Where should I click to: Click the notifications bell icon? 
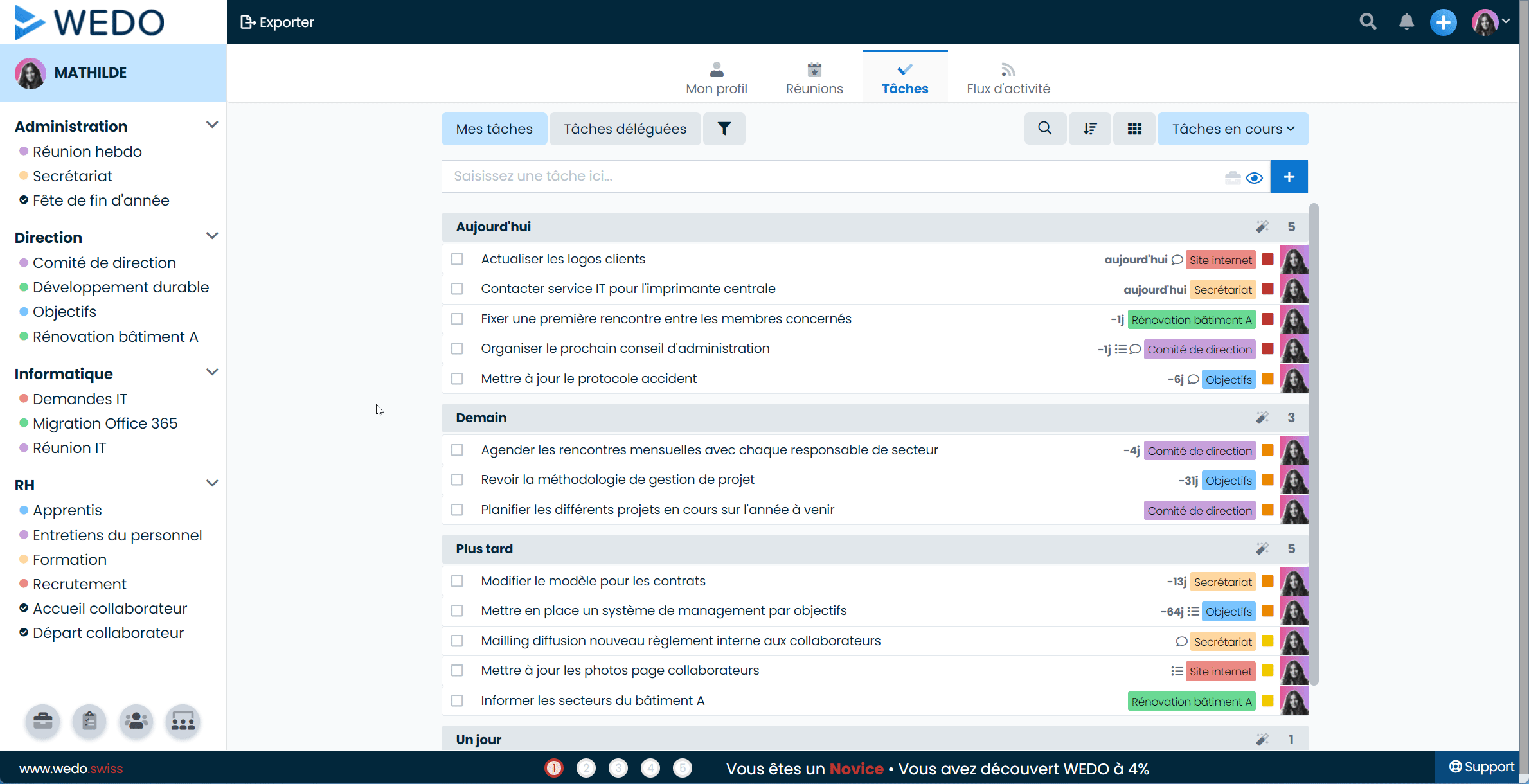(x=1406, y=22)
